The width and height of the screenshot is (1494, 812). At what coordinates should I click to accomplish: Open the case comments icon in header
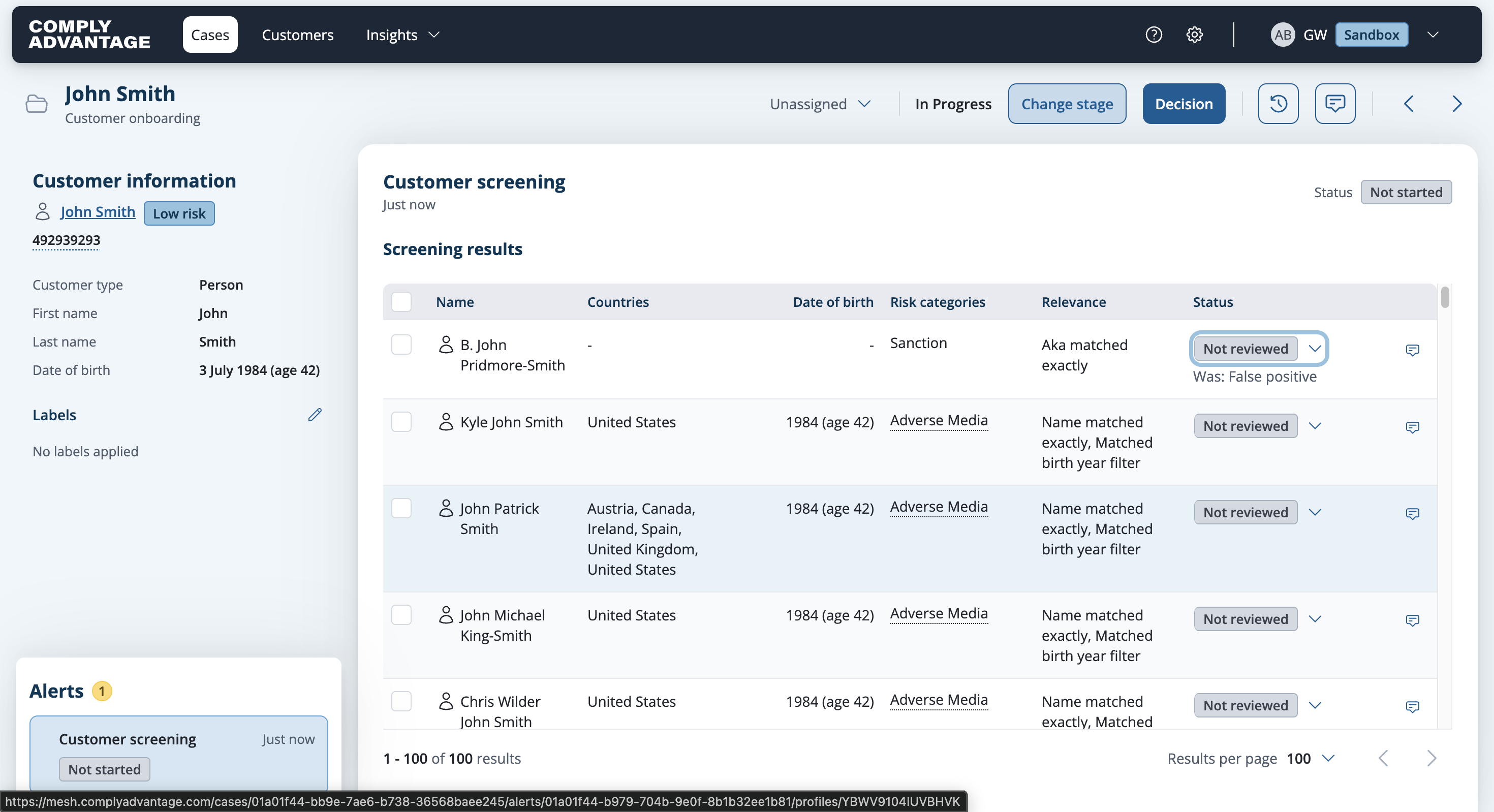[1335, 104]
